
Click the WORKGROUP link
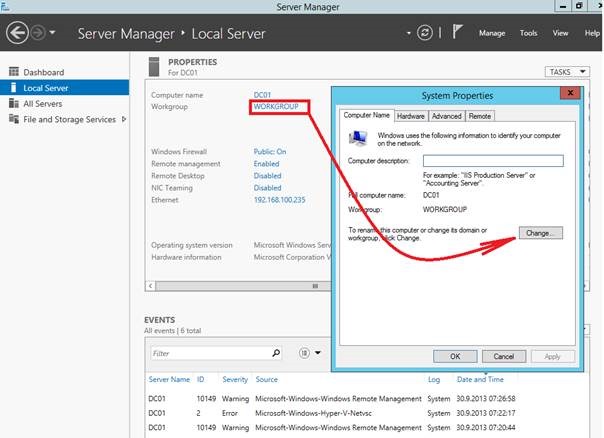[x=276, y=106]
